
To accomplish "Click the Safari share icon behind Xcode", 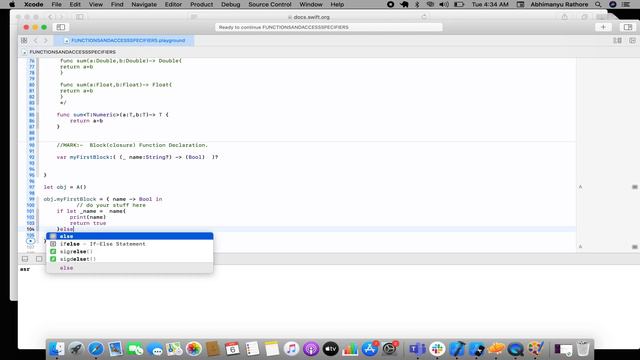I will click(x=564, y=17).
